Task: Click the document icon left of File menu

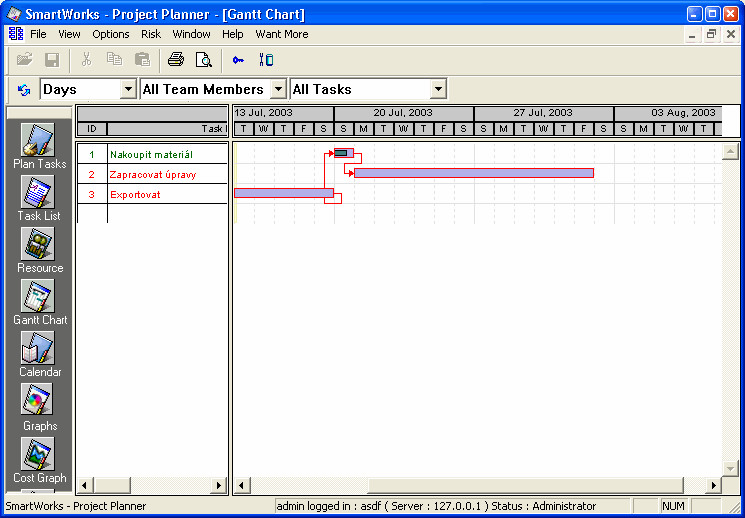Action: point(16,34)
